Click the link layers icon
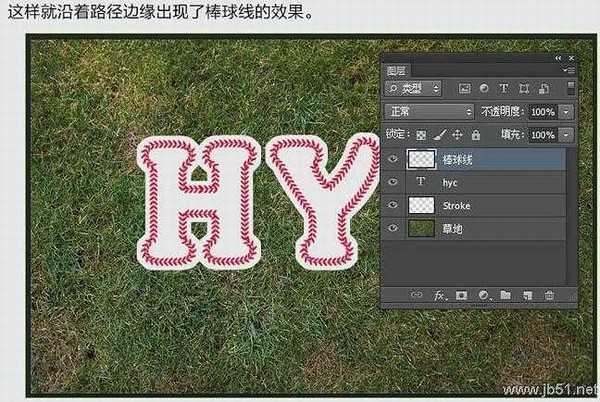Image resolution: width=600 pixels, height=402 pixels. point(417,295)
